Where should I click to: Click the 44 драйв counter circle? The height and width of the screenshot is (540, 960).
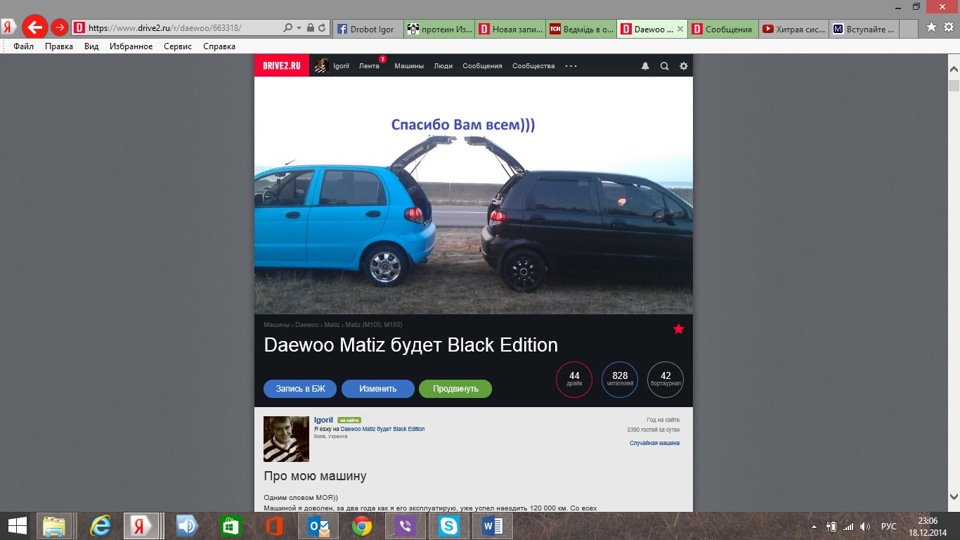[x=574, y=380]
